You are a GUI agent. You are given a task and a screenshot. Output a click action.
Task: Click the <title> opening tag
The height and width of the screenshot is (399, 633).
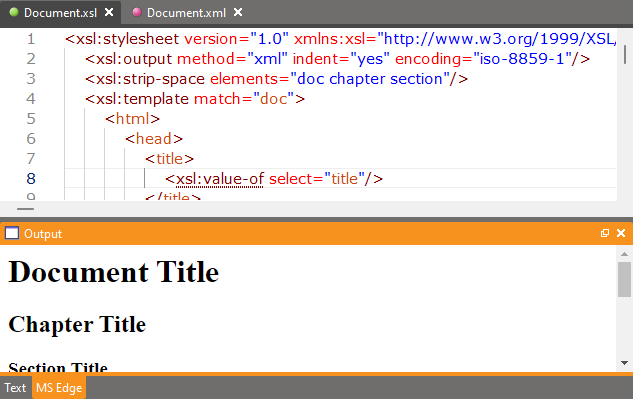coord(170,159)
